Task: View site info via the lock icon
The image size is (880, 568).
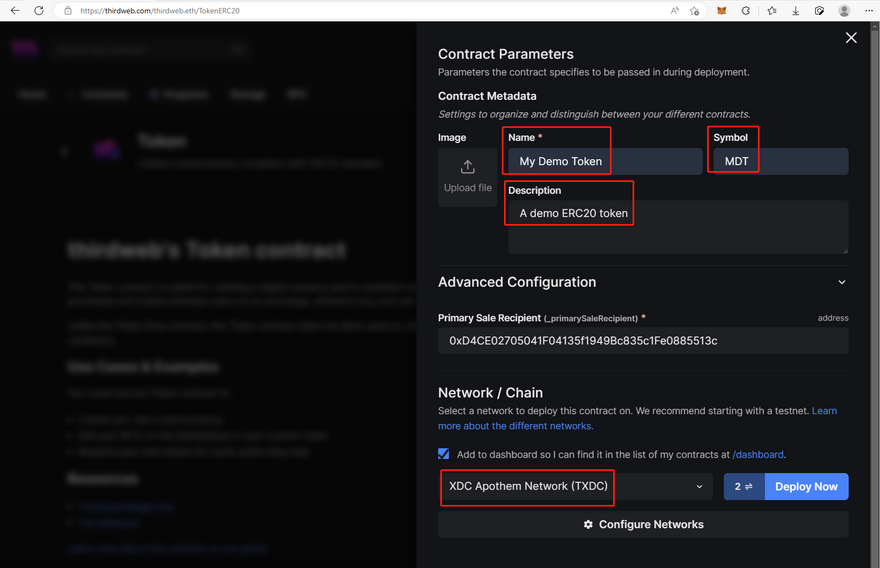Action: (68, 11)
